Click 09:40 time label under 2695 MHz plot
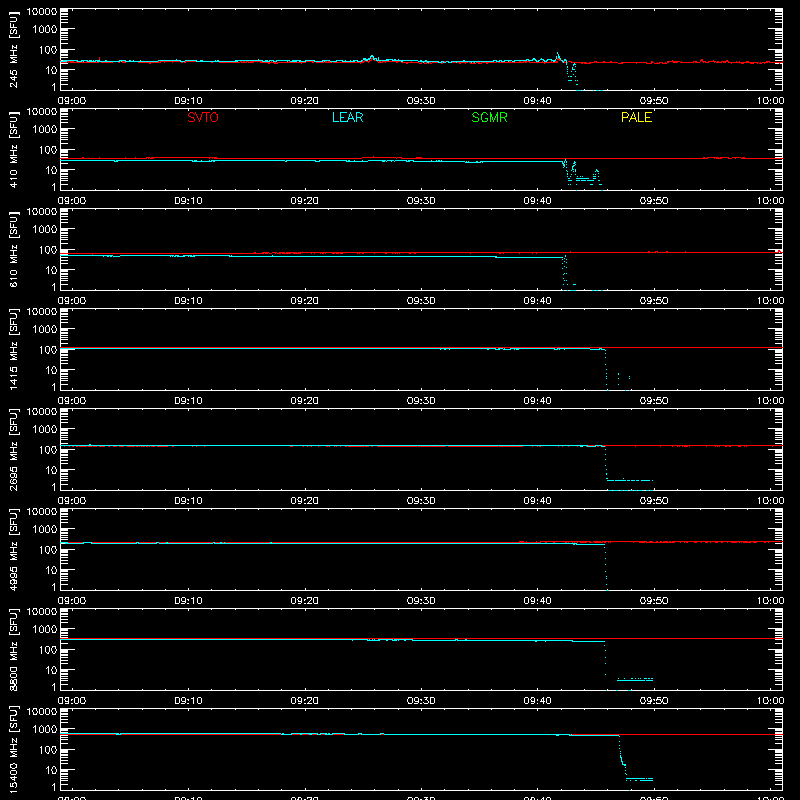Screen dimensions: 800x800 (537, 501)
